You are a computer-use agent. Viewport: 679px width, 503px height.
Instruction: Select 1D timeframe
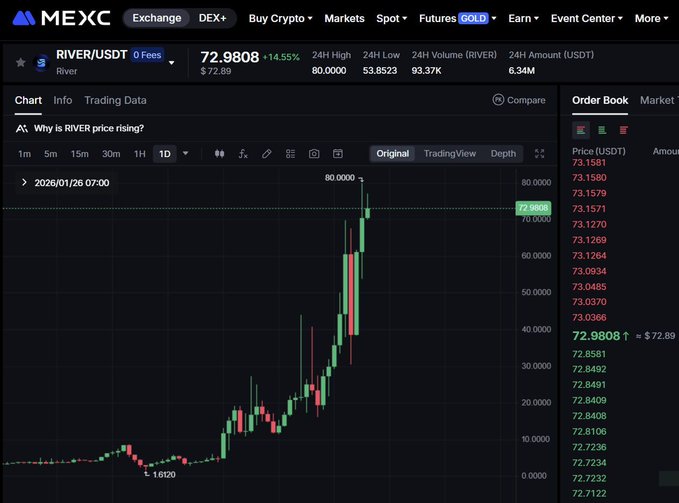pos(165,154)
